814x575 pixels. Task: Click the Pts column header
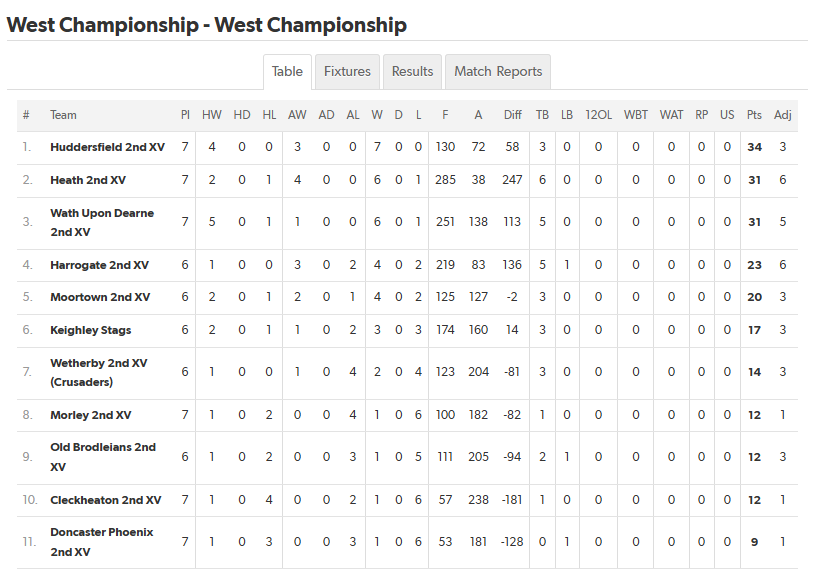click(x=754, y=115)
